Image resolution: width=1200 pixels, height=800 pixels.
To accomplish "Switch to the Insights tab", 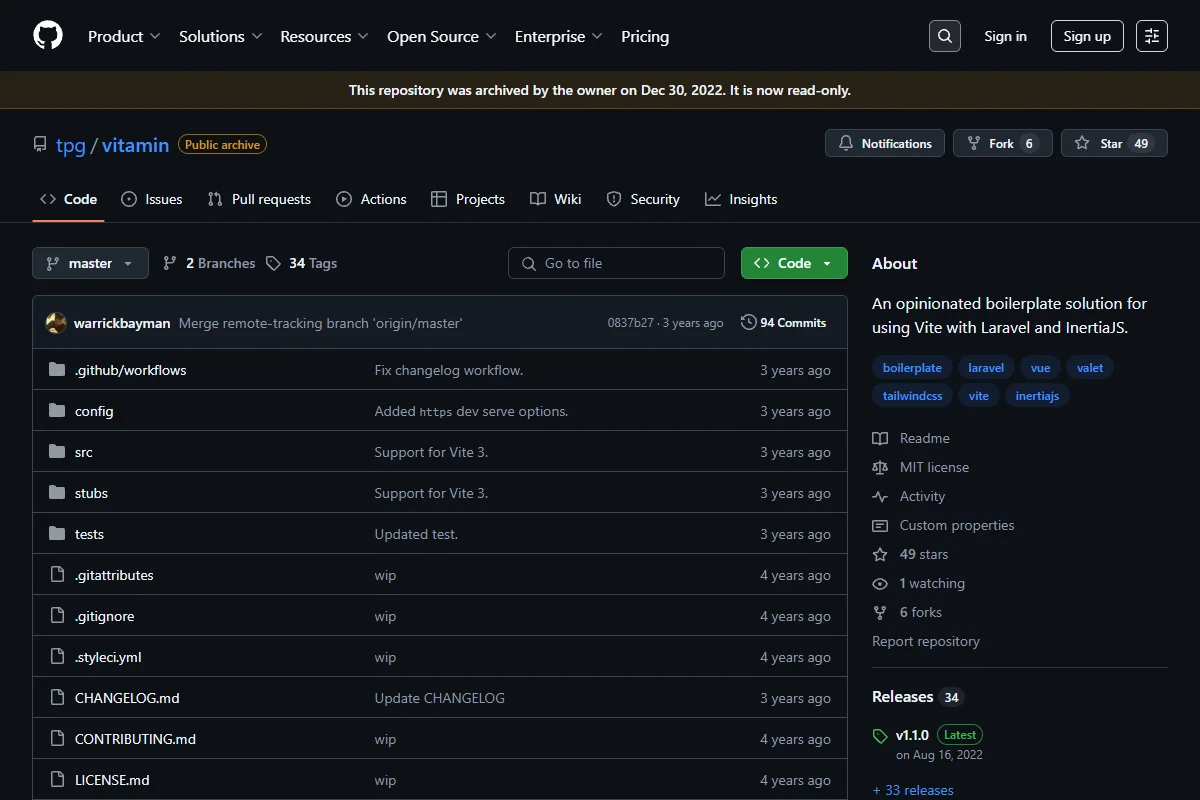I will (x=741, y=199).
